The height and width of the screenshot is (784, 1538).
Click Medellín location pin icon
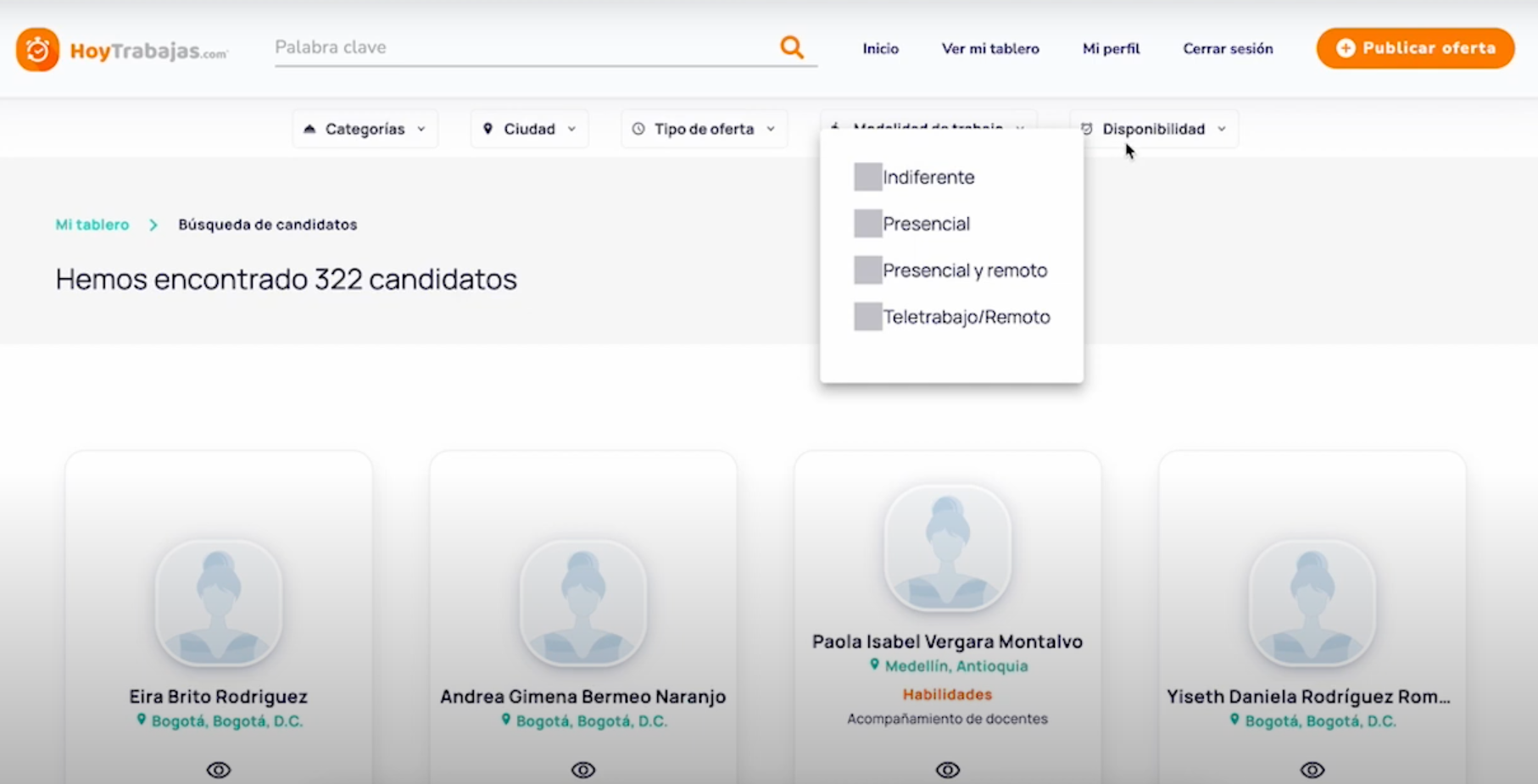(x=875, y=664)
